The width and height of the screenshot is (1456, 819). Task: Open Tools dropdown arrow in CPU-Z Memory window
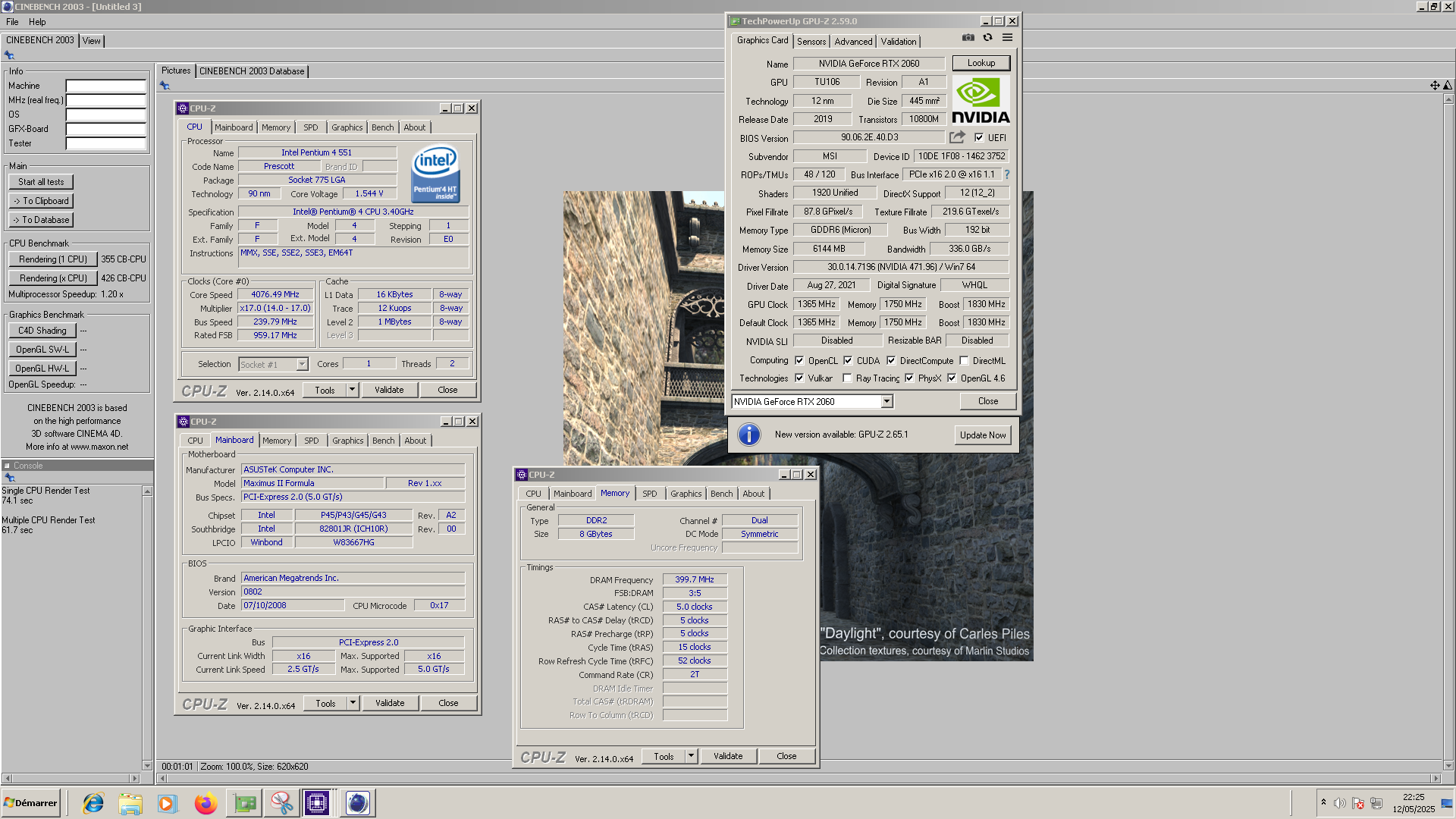[691, 756]
